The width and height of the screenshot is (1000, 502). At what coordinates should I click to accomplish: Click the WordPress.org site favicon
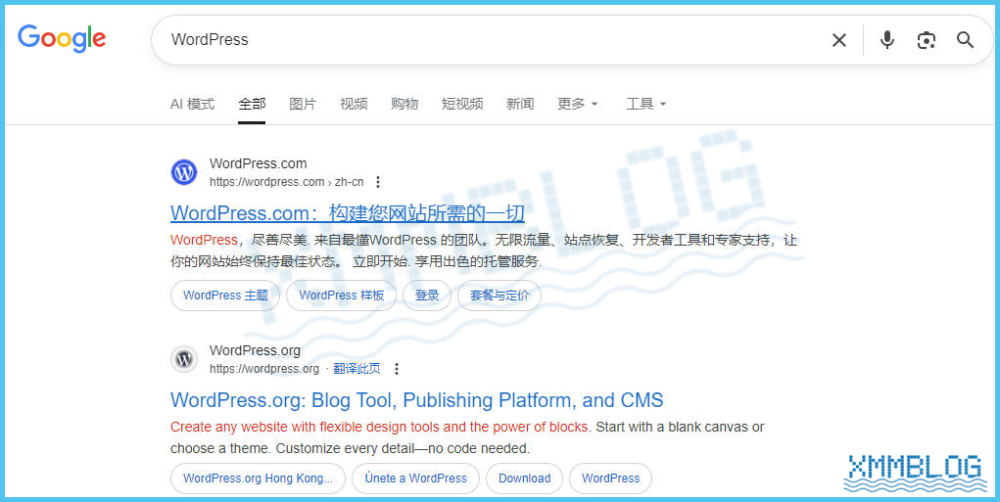(x=184, y=359)
